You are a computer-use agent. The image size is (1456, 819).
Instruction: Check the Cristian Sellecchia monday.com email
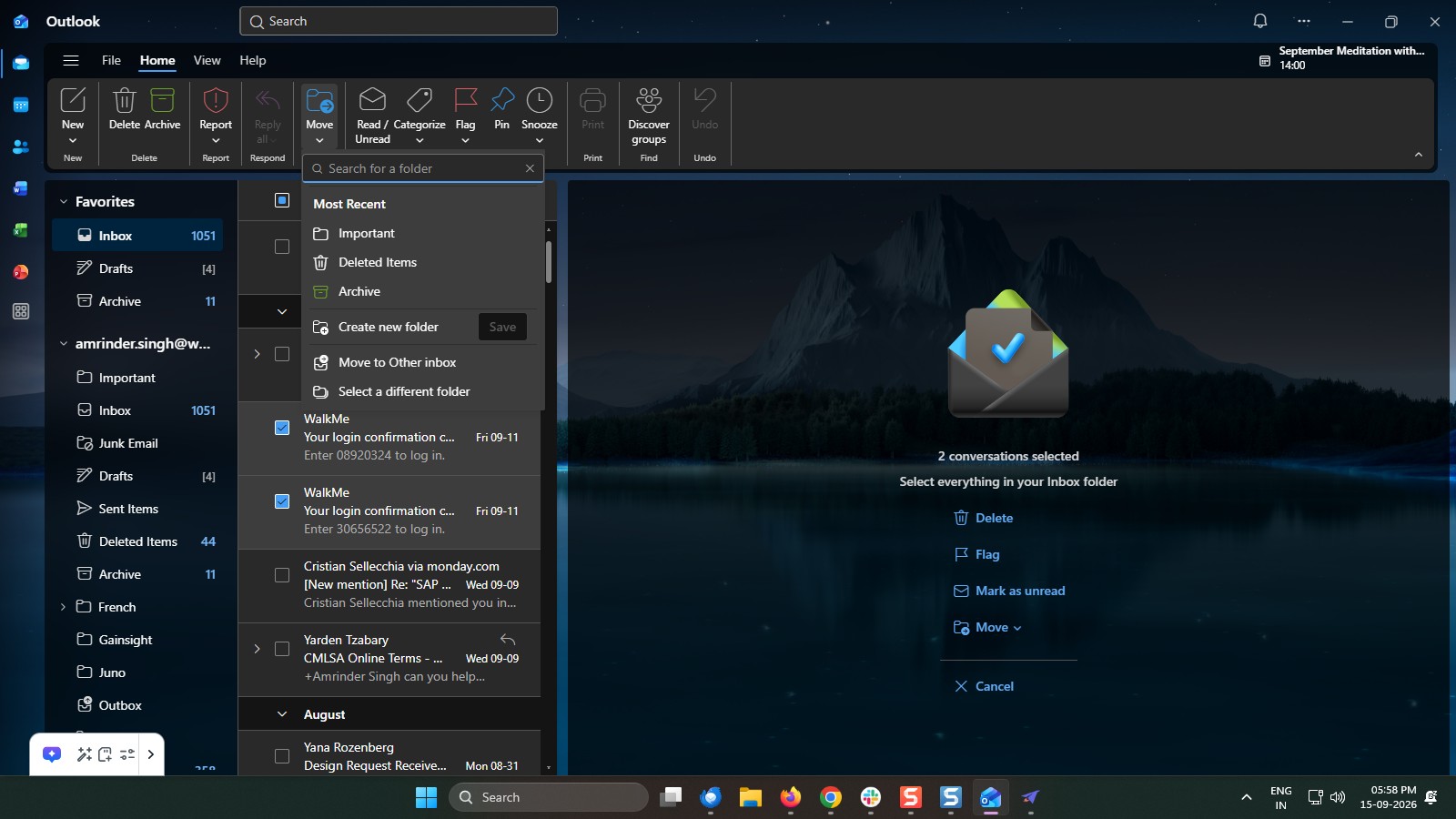click(282, 575)
